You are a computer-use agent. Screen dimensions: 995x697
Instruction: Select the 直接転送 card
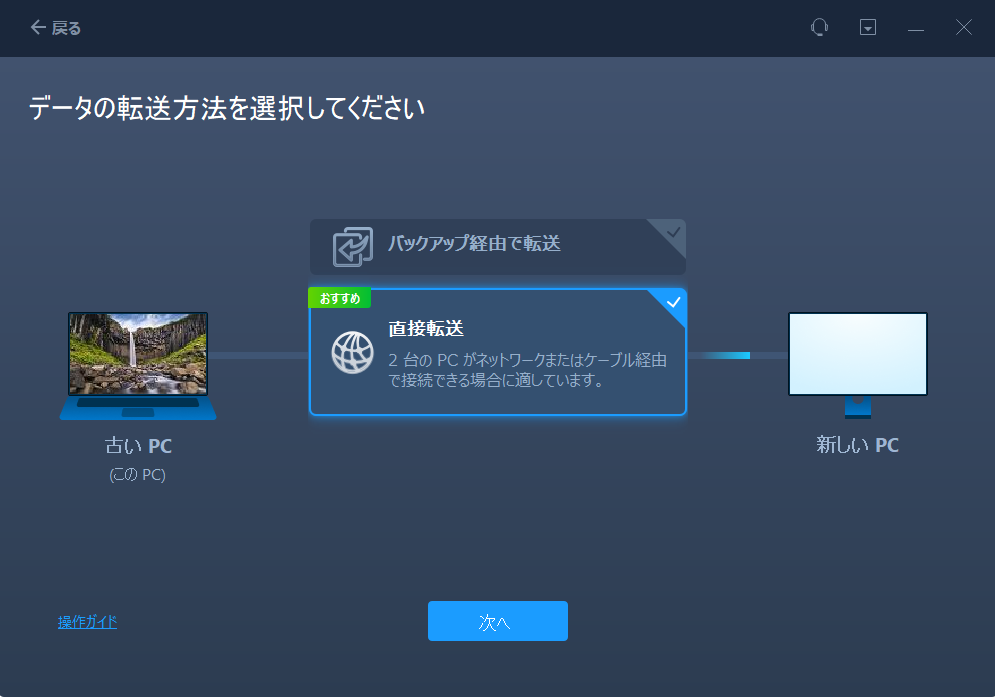point(498,352)
